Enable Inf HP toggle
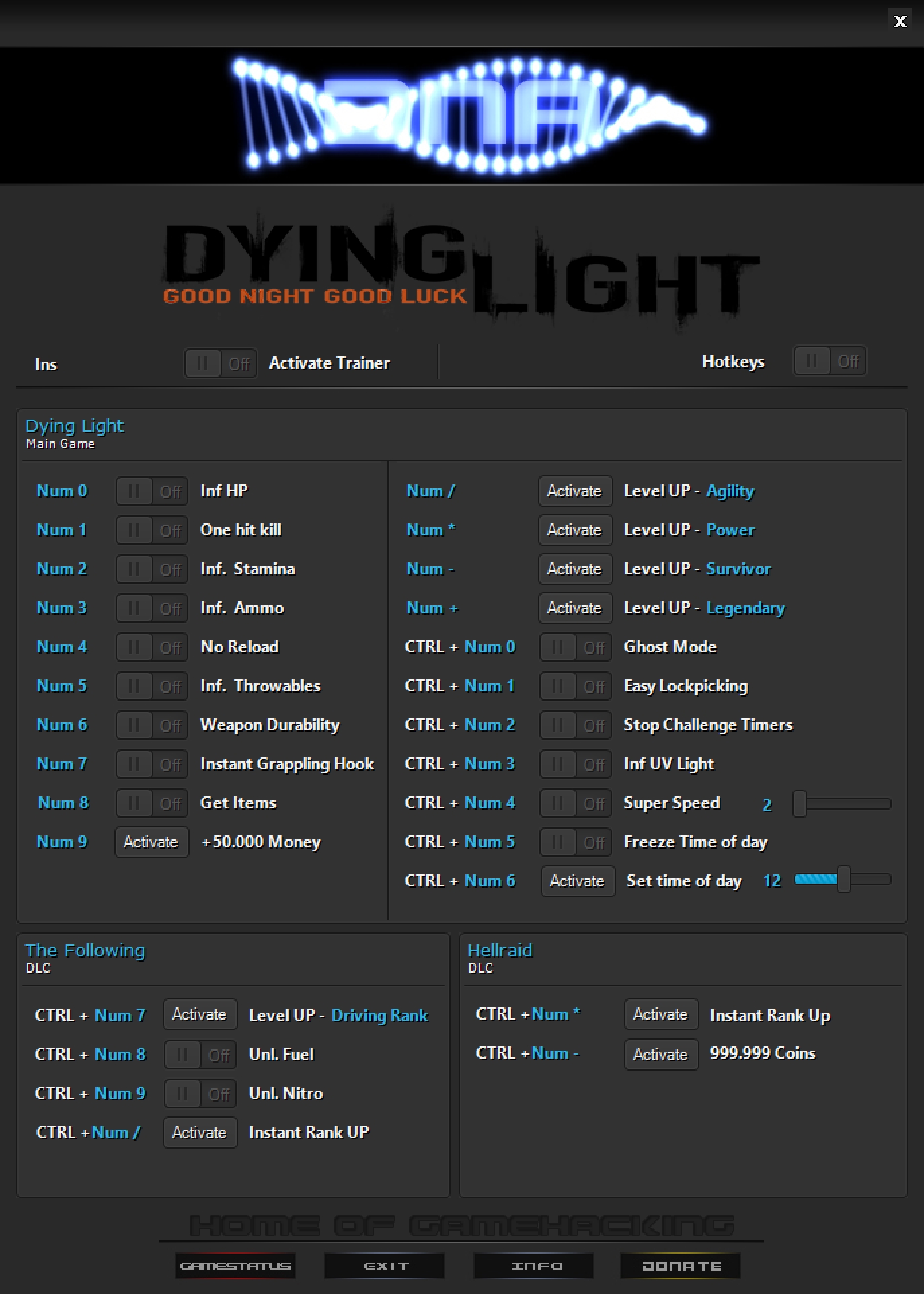 click(152, 492)
